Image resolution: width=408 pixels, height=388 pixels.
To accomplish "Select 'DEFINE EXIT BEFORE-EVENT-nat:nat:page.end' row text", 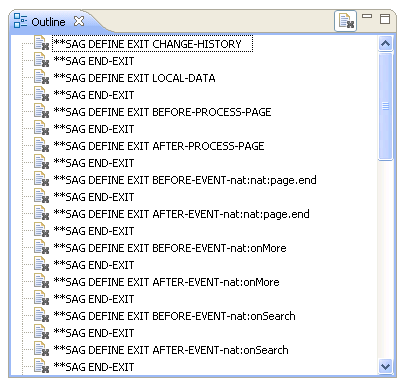I will coord(185,180).
